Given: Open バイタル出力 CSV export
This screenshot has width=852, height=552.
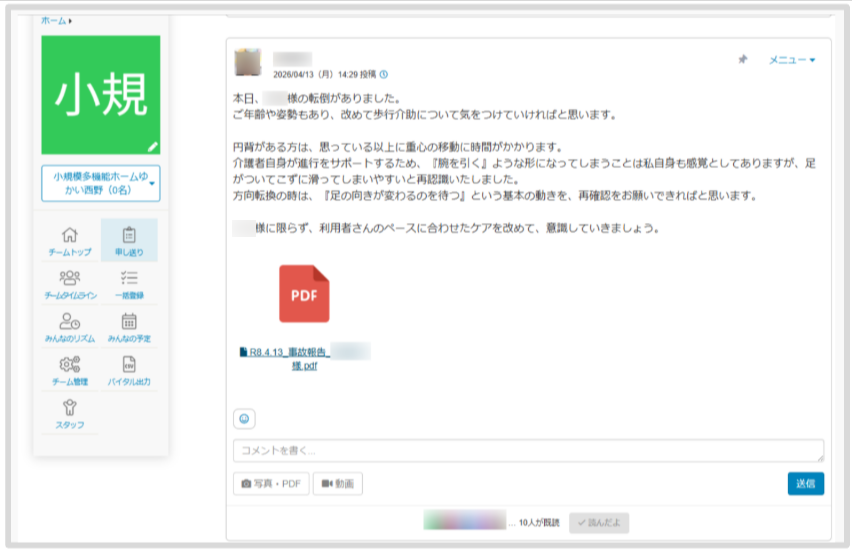Looking at the screenshot, I should click(x=129, y=371).
